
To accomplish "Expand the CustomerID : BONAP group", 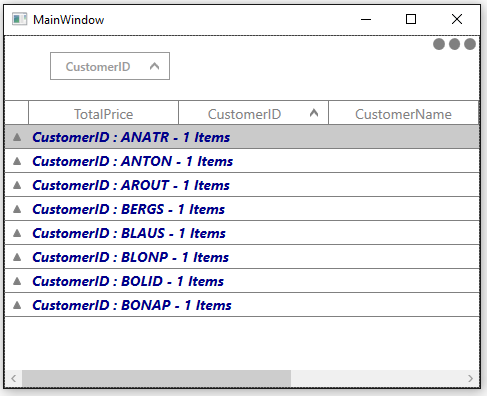I will click(17, 305).
